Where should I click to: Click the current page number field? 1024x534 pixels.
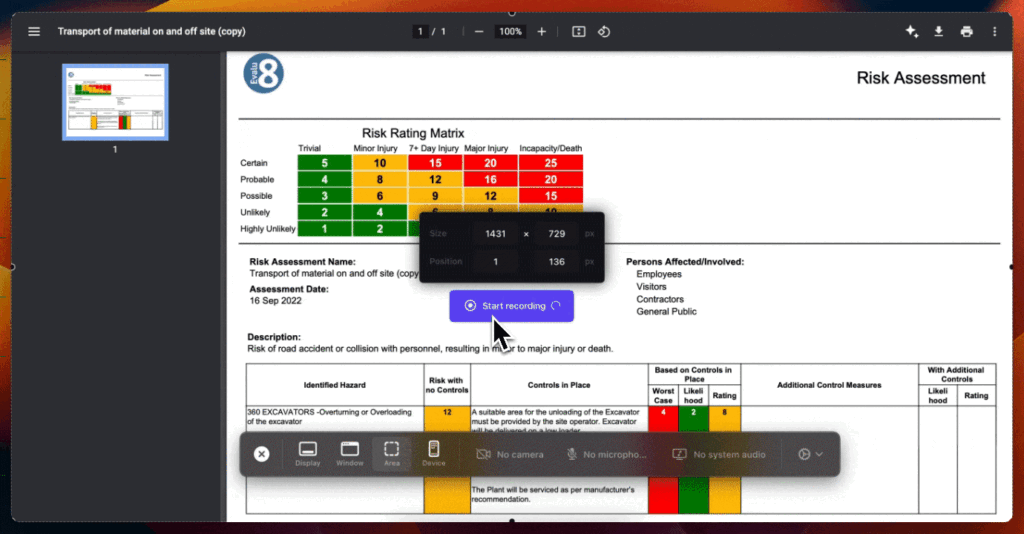point(420,31)
